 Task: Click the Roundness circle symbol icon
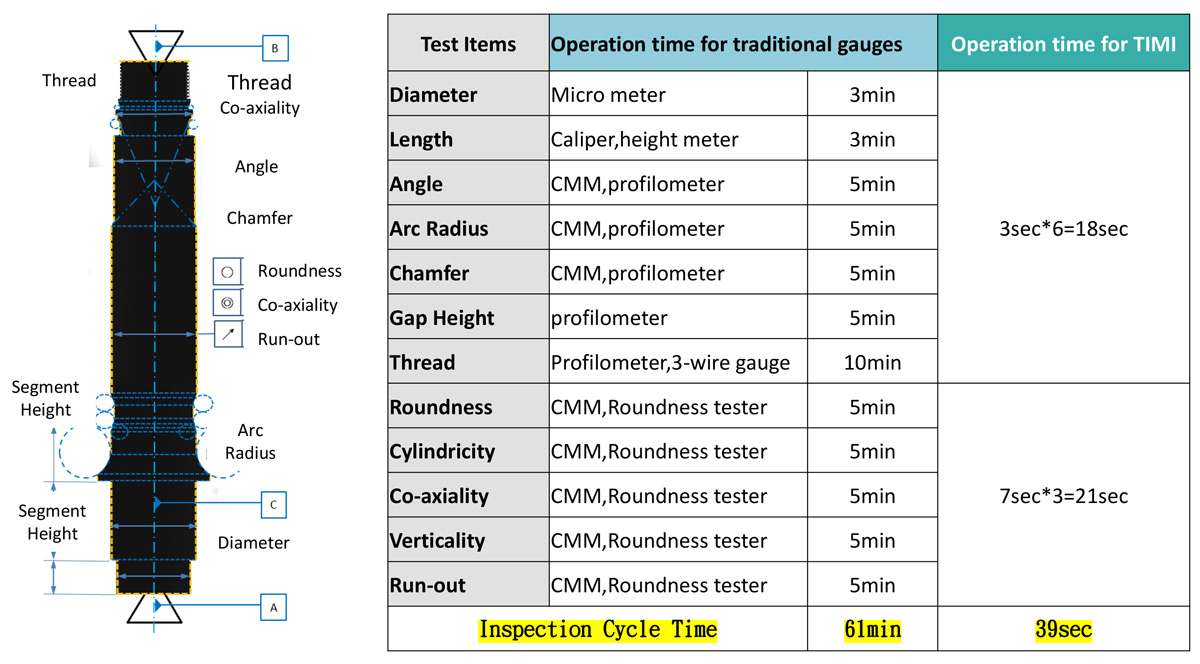pos(227,271)
